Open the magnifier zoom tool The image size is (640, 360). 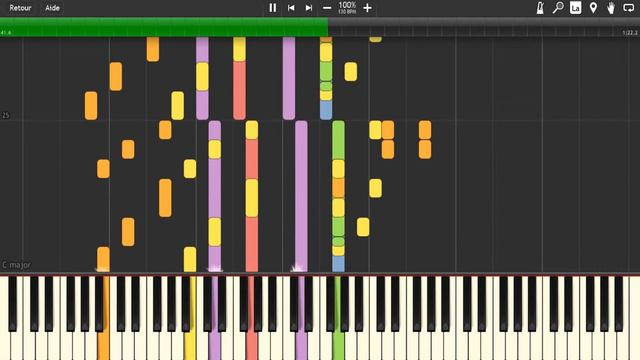coord(558,8)
